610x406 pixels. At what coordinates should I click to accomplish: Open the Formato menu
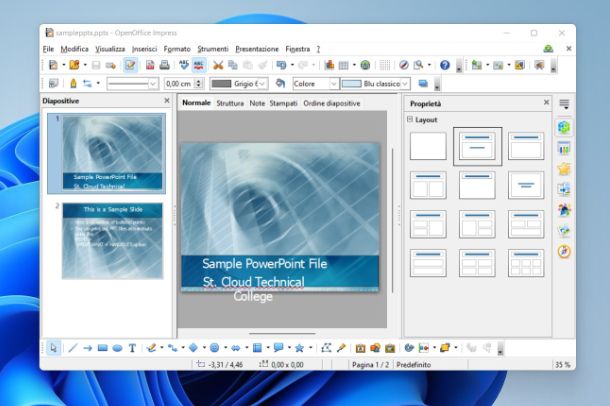[176, 48]
